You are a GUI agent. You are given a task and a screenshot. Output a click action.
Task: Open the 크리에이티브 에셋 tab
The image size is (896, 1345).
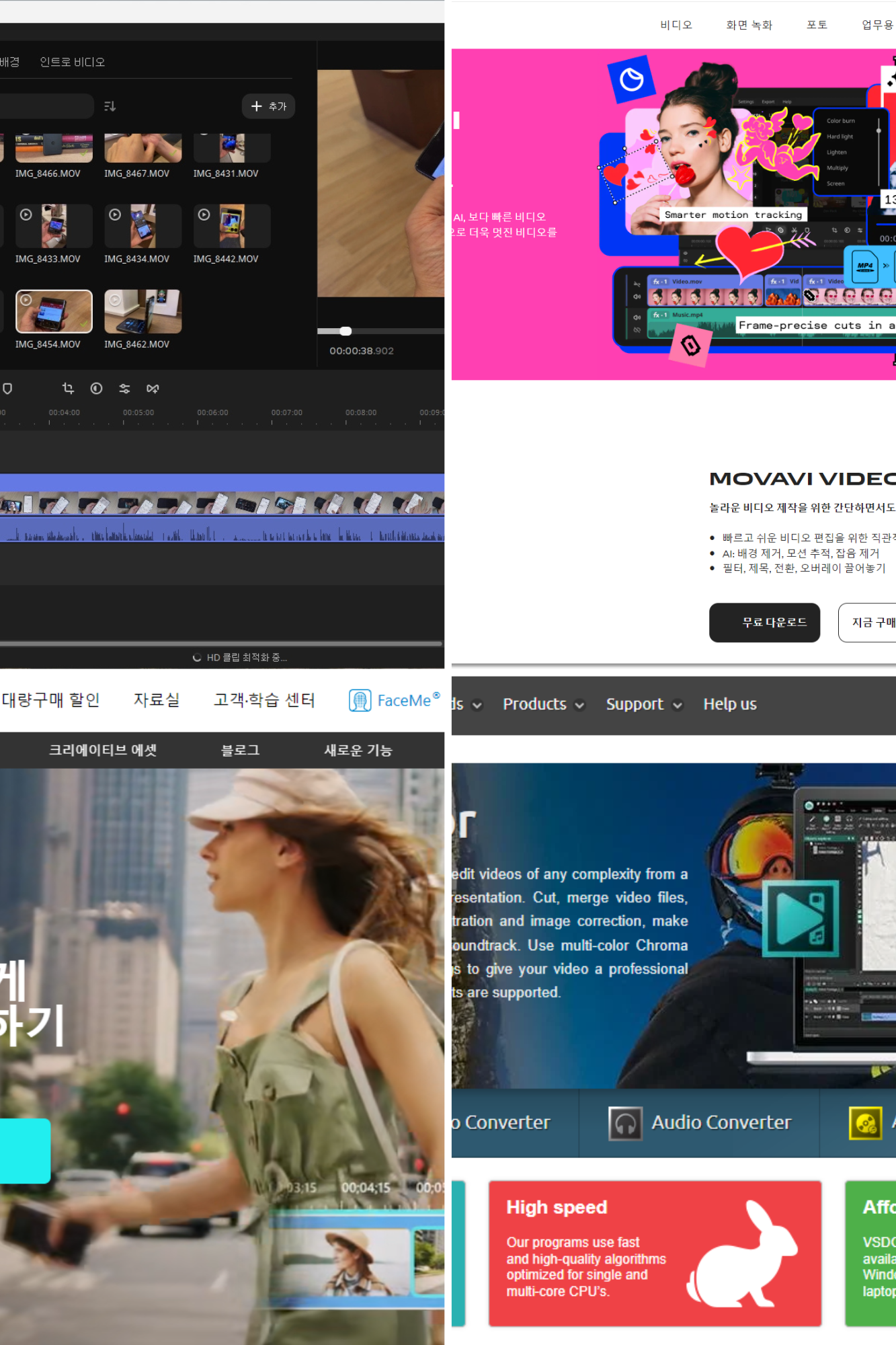(103, 751)
